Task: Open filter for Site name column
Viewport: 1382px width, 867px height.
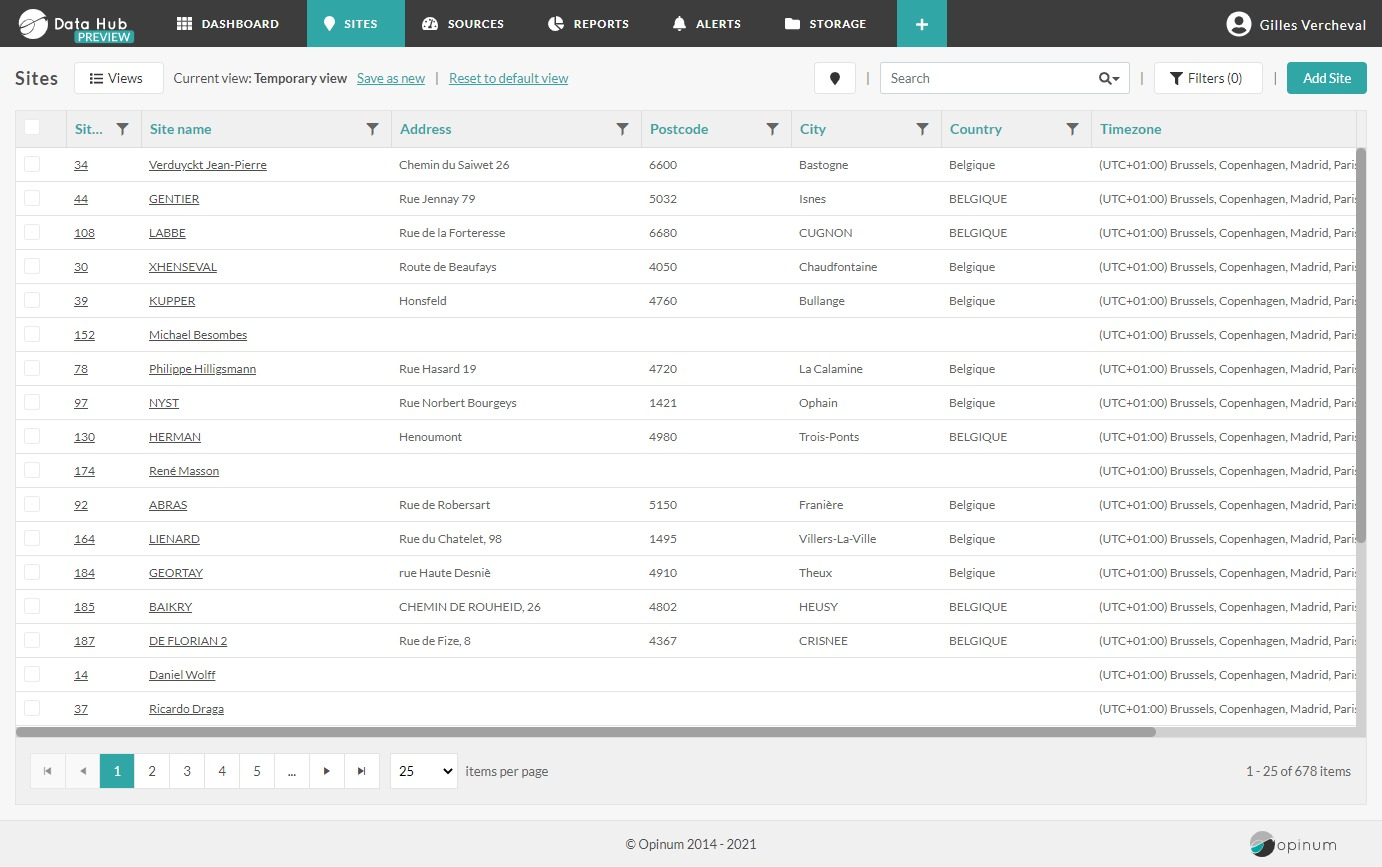Action: coord(372,129)
